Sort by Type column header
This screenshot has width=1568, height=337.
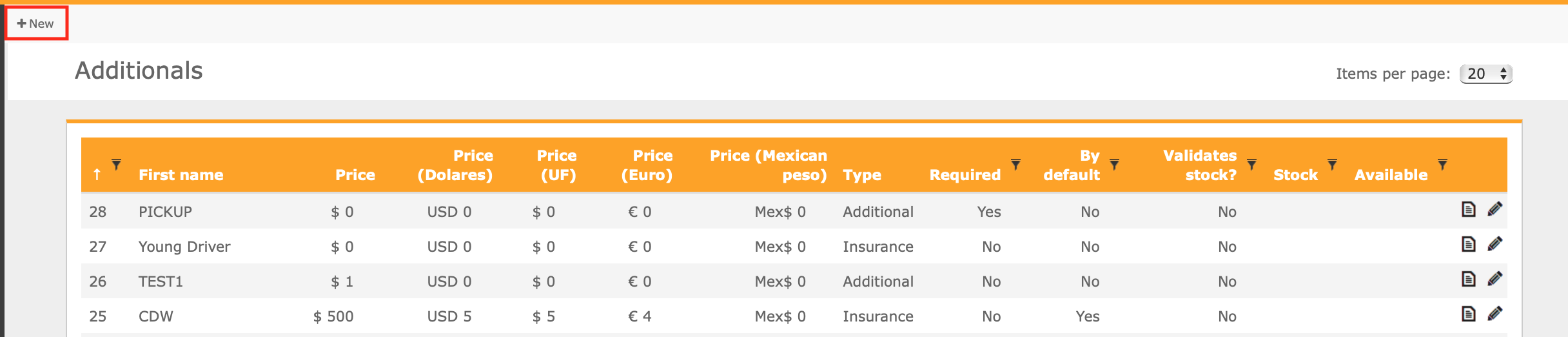pos(862,175)
